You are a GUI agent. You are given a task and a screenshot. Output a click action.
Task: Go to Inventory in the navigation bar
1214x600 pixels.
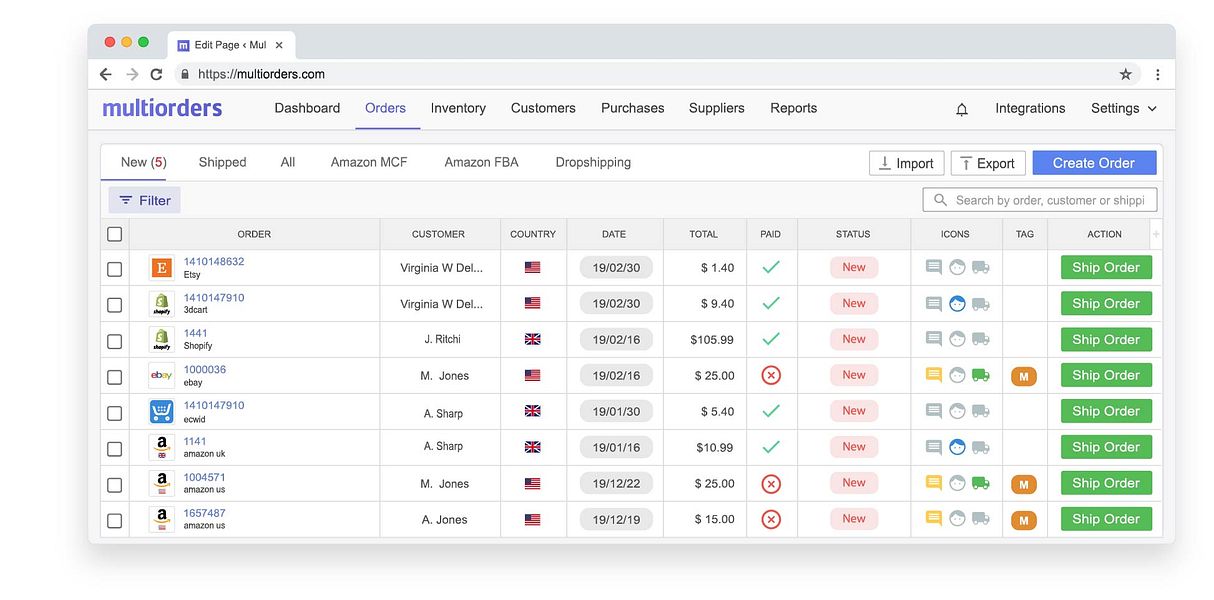point(458,108)
